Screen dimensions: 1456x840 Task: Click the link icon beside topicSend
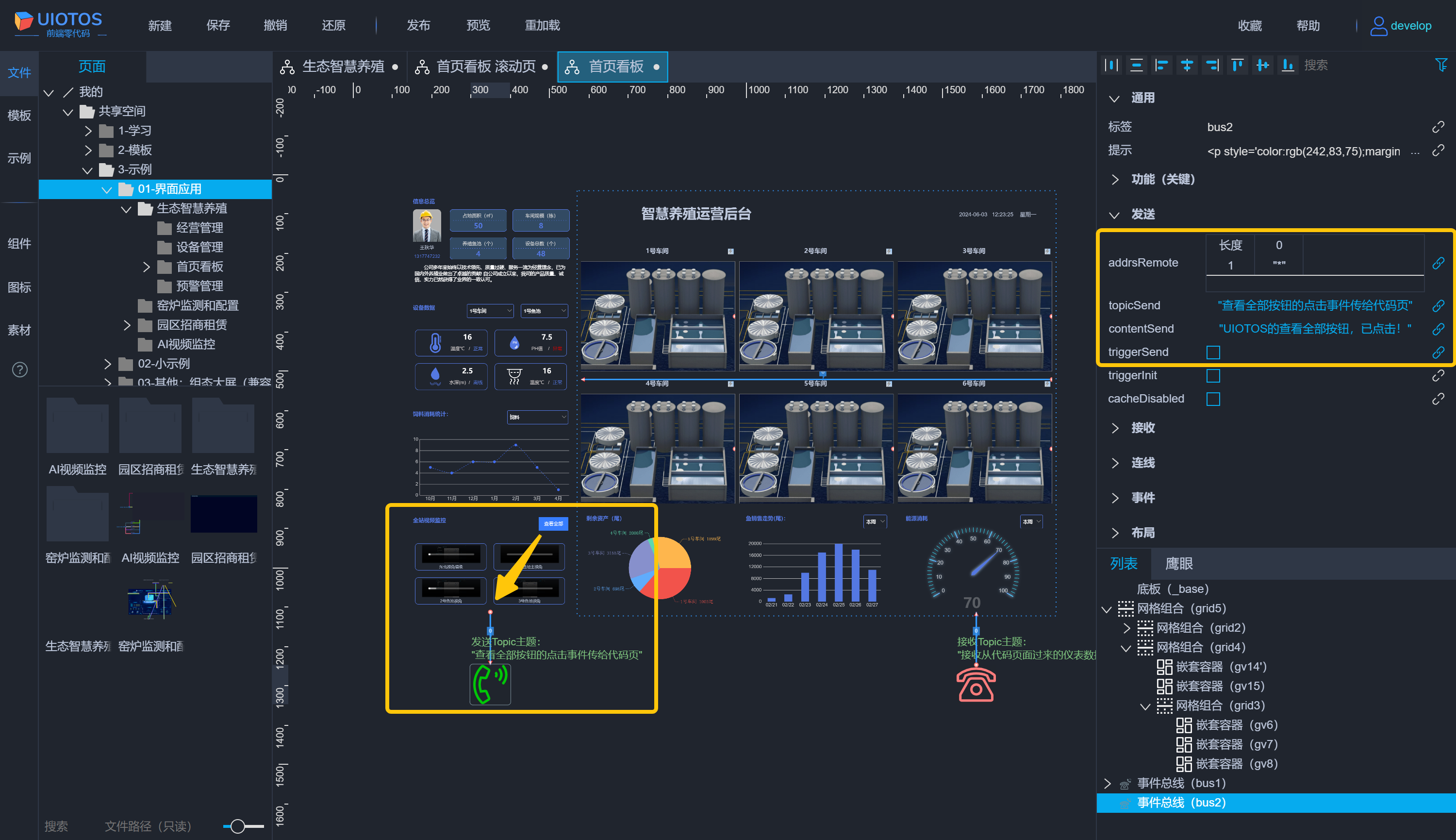(x=1438, y=305)
